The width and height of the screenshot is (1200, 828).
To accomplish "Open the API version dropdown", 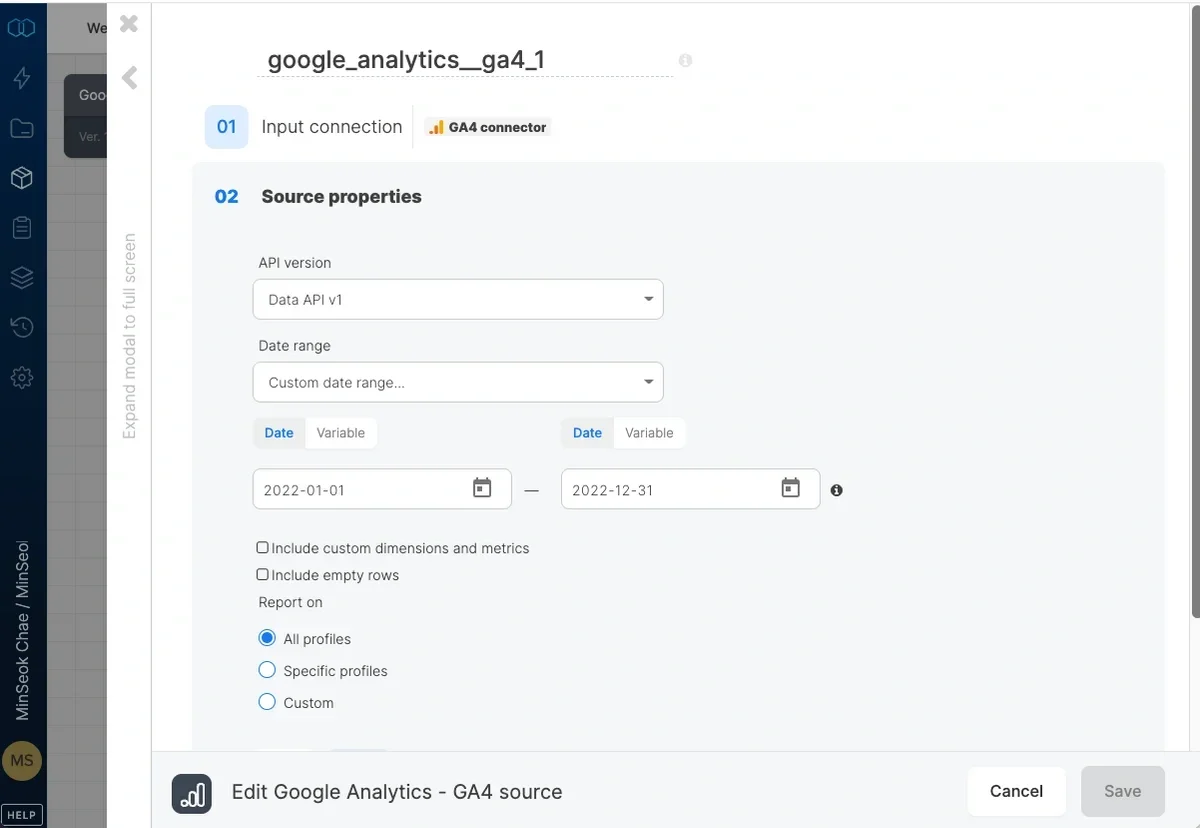I will 457,298.
